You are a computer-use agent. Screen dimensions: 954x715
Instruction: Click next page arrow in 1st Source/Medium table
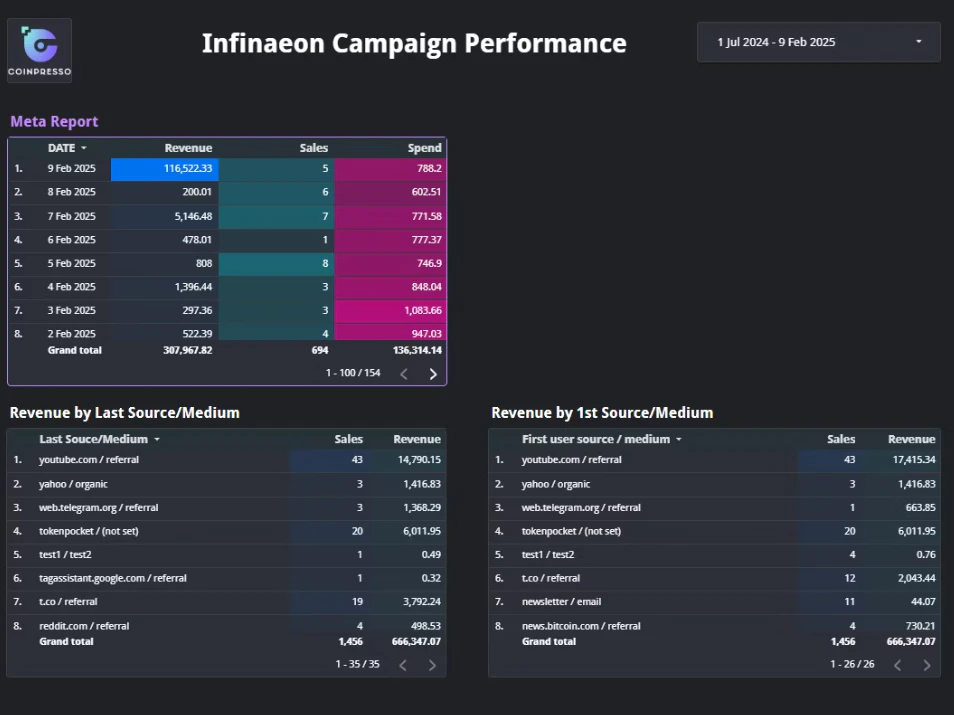[927, 665]
